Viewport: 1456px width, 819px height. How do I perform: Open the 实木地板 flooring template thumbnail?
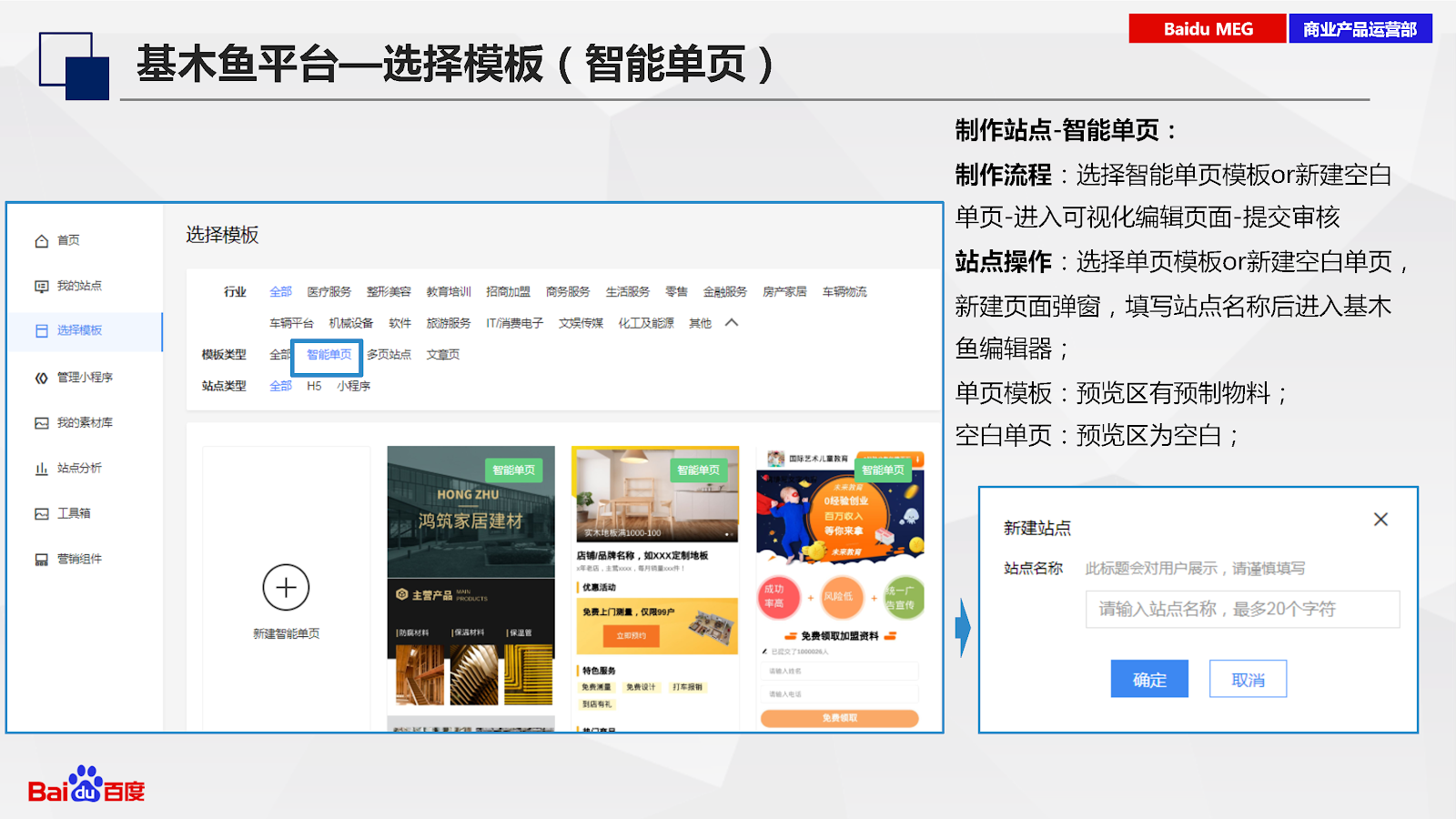[655, 588]
